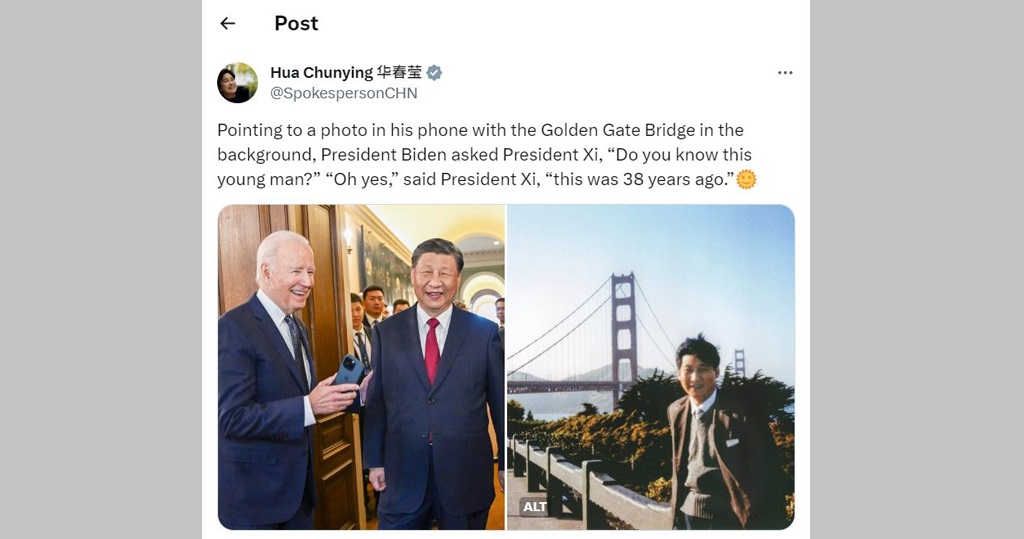Open the Hua Chunying display name link
Image resolution: width=1024 pixels, height=539 pixels.
(x=321, y=73)
